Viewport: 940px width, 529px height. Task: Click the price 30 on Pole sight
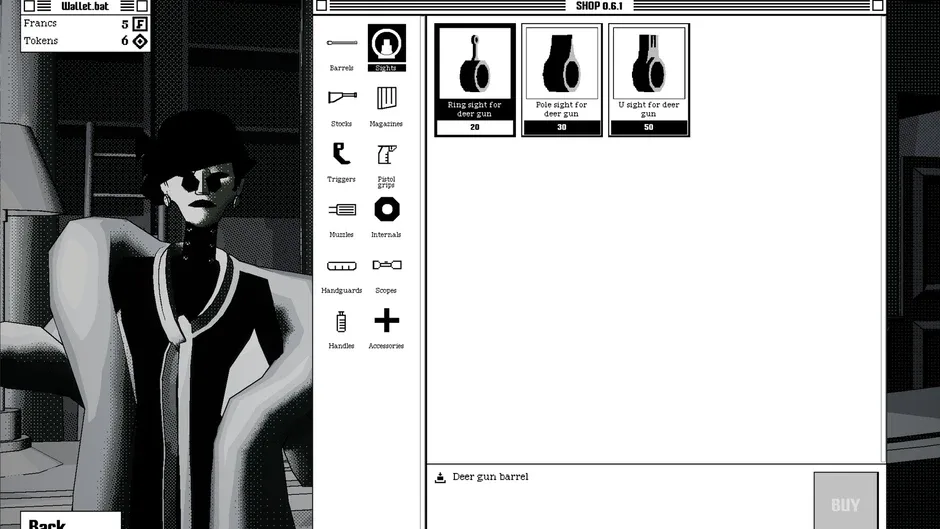(x=562, y=127)
